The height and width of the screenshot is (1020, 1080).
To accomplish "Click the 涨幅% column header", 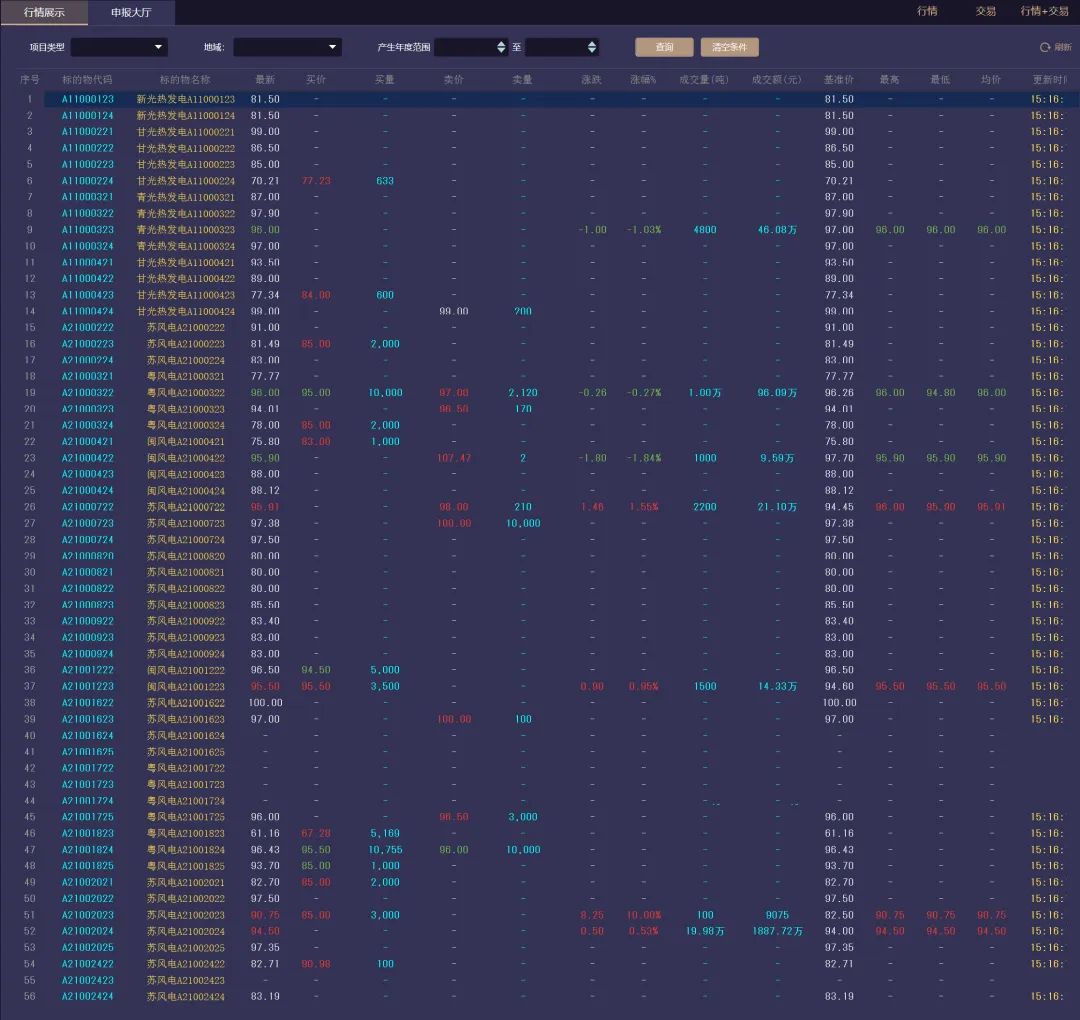I will 643,80.
